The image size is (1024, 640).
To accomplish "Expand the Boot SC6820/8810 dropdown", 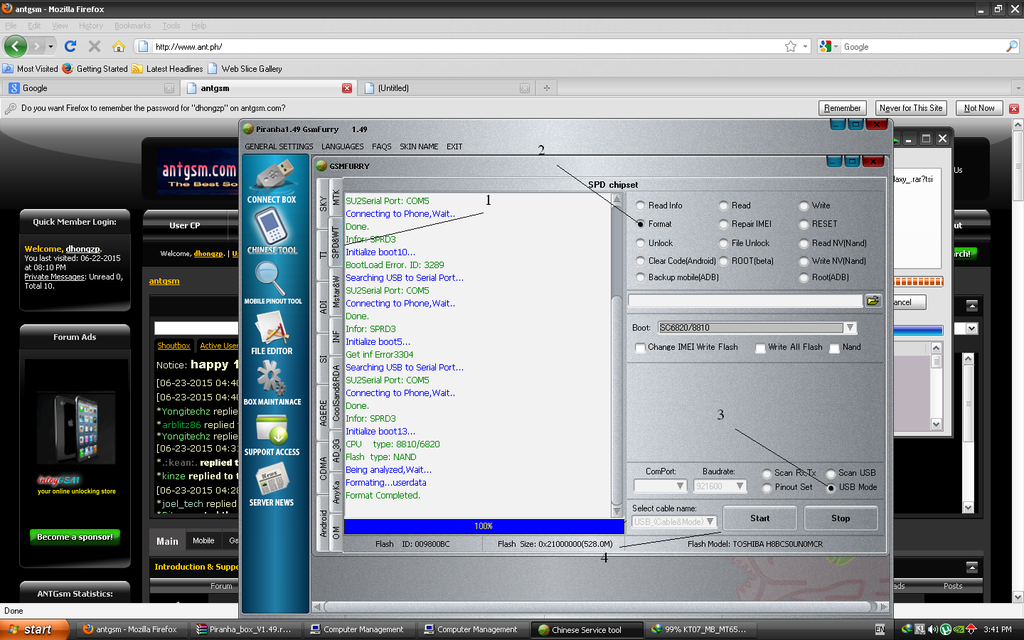I will click(x=850, y=328).
